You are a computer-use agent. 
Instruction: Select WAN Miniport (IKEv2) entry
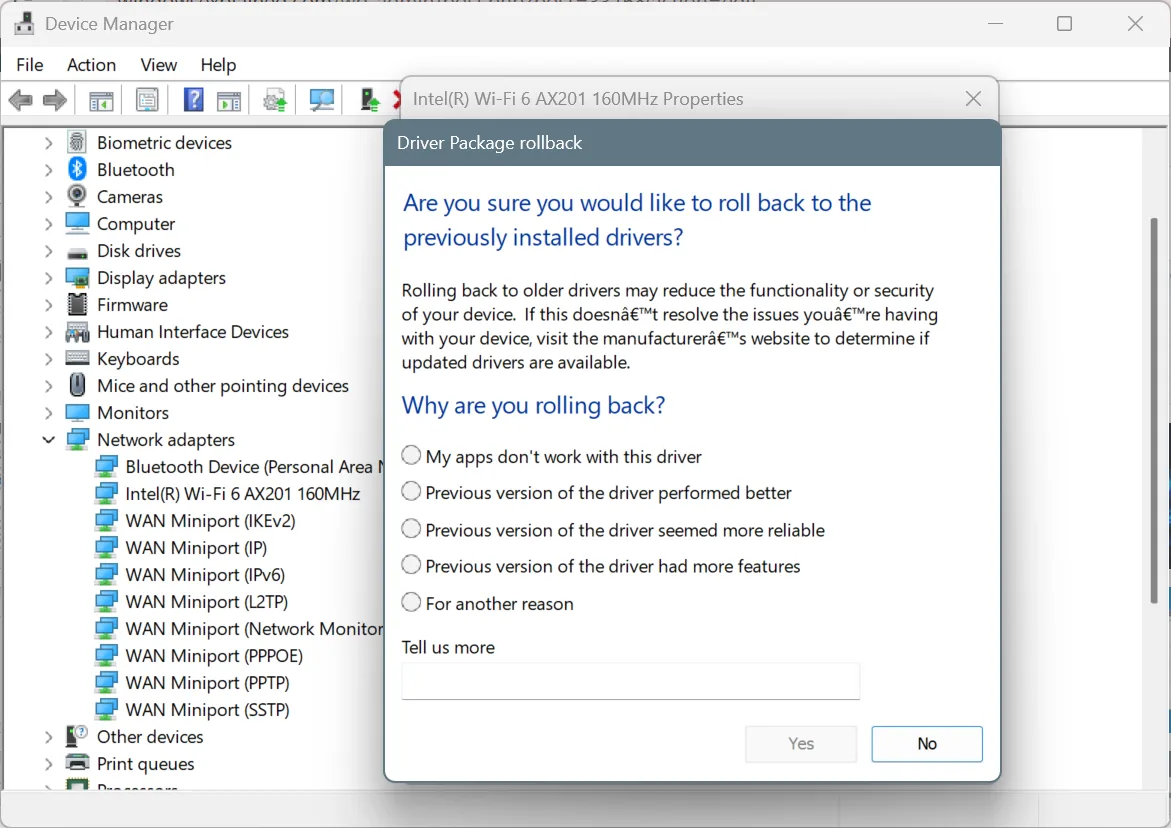[x=211, y=521]
